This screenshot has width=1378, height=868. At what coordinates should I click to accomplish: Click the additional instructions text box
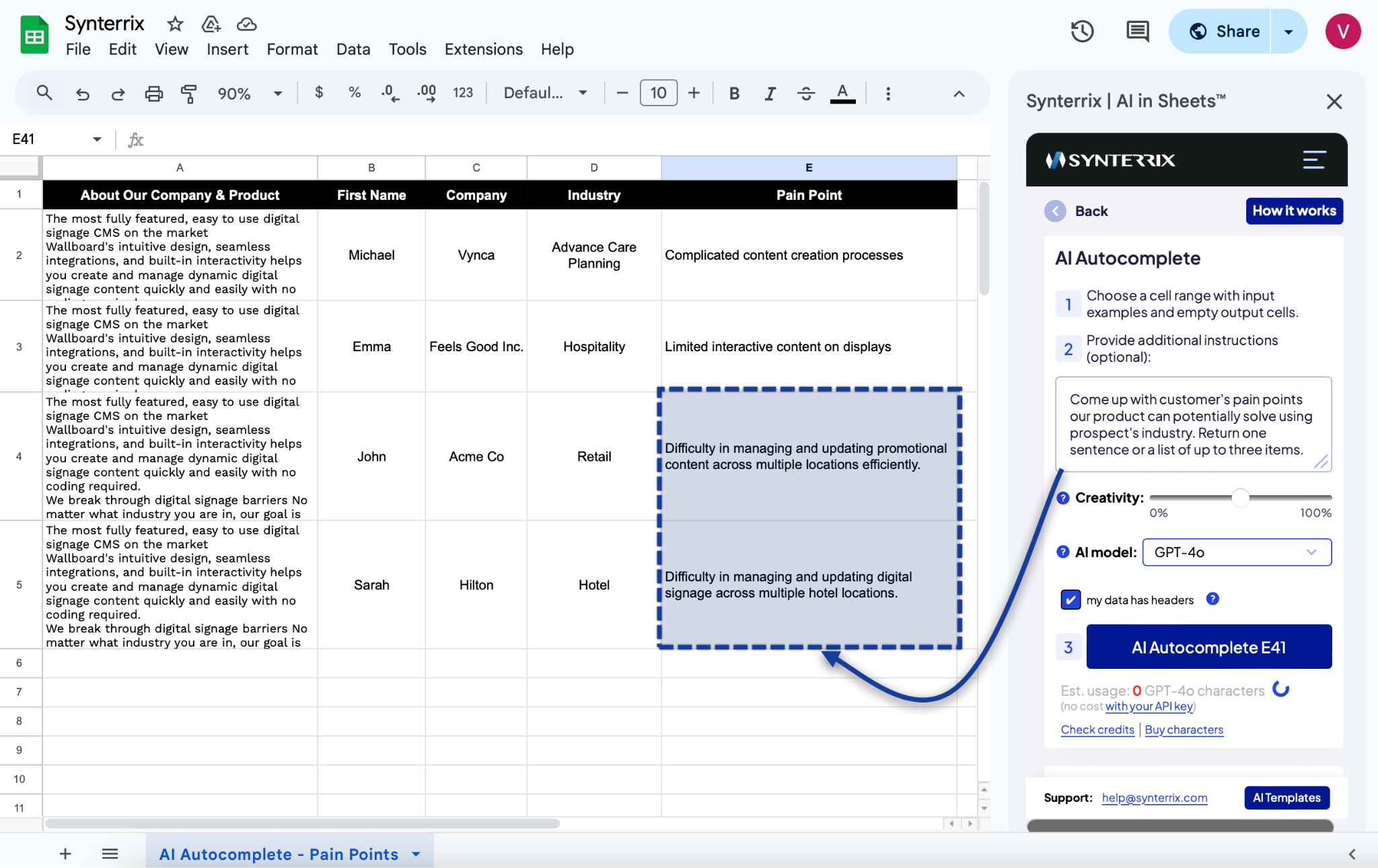point(1193,425)
